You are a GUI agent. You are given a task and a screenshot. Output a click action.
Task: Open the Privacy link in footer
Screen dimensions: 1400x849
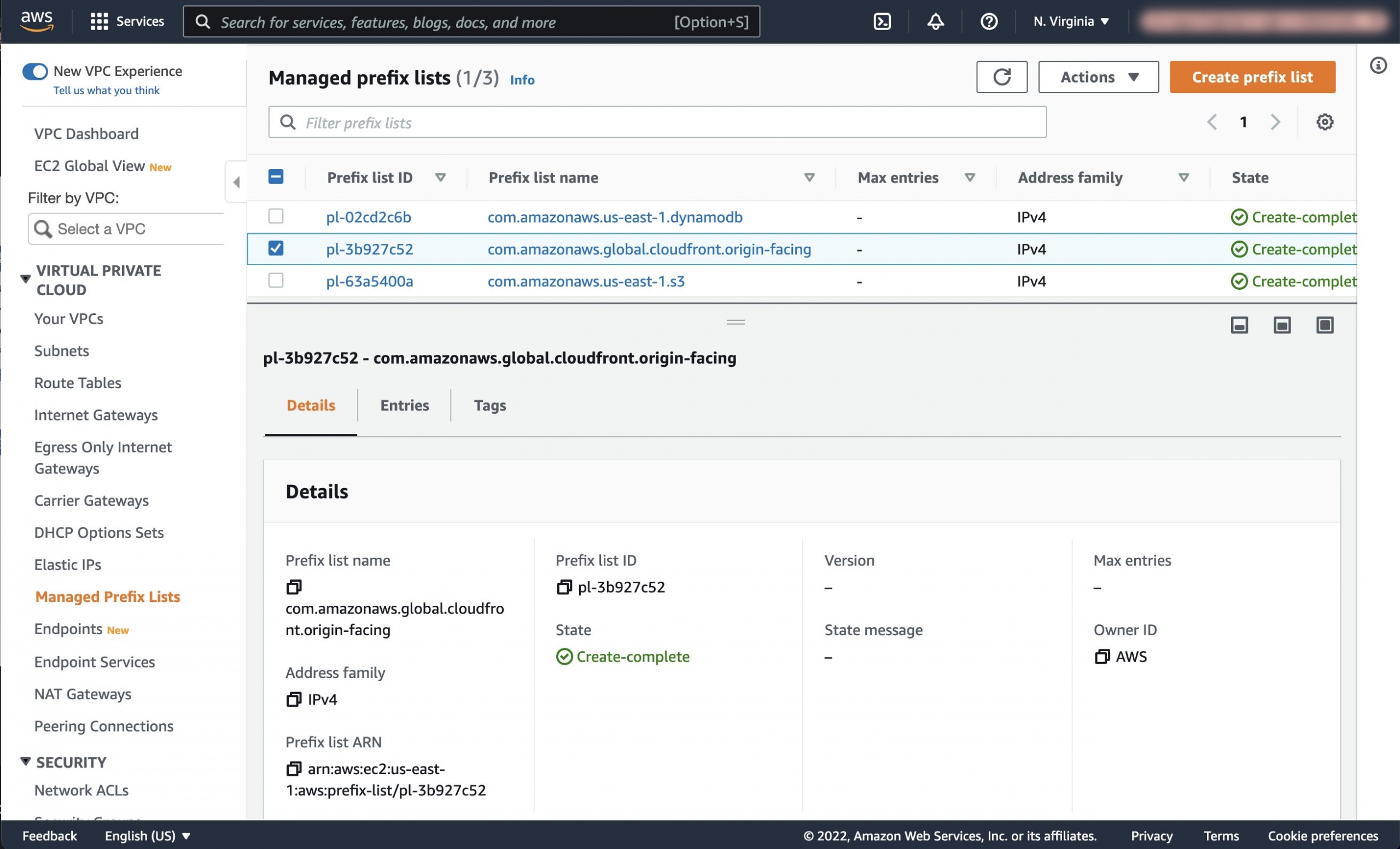click(x=1151, y=836)
